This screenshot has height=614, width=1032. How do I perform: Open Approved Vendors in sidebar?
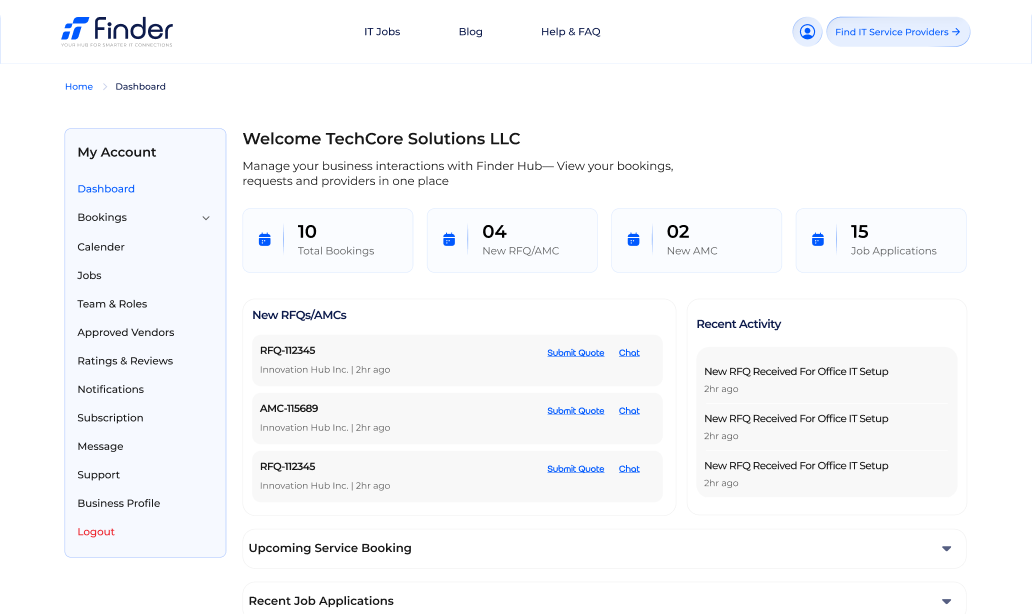[126, 332]
